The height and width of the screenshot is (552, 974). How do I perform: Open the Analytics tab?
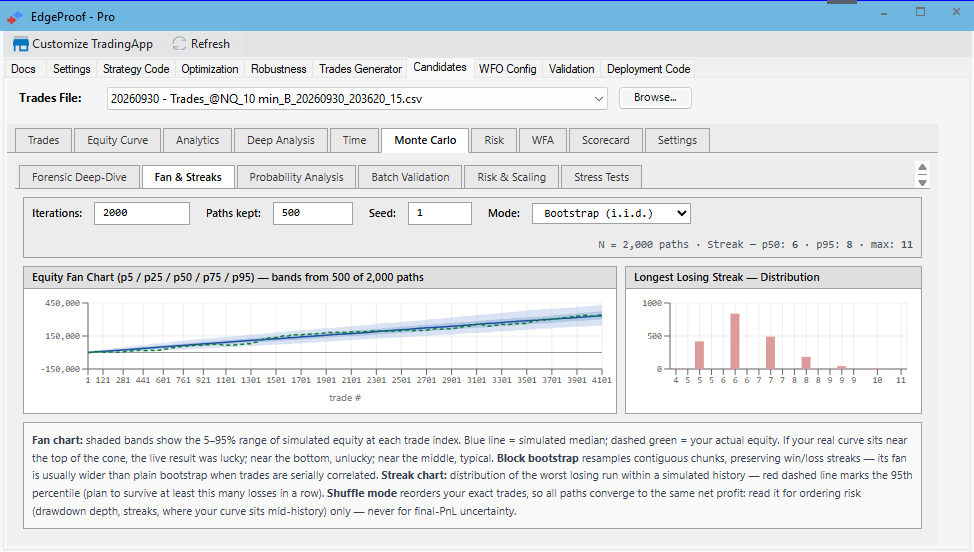[x=198, y=140]
